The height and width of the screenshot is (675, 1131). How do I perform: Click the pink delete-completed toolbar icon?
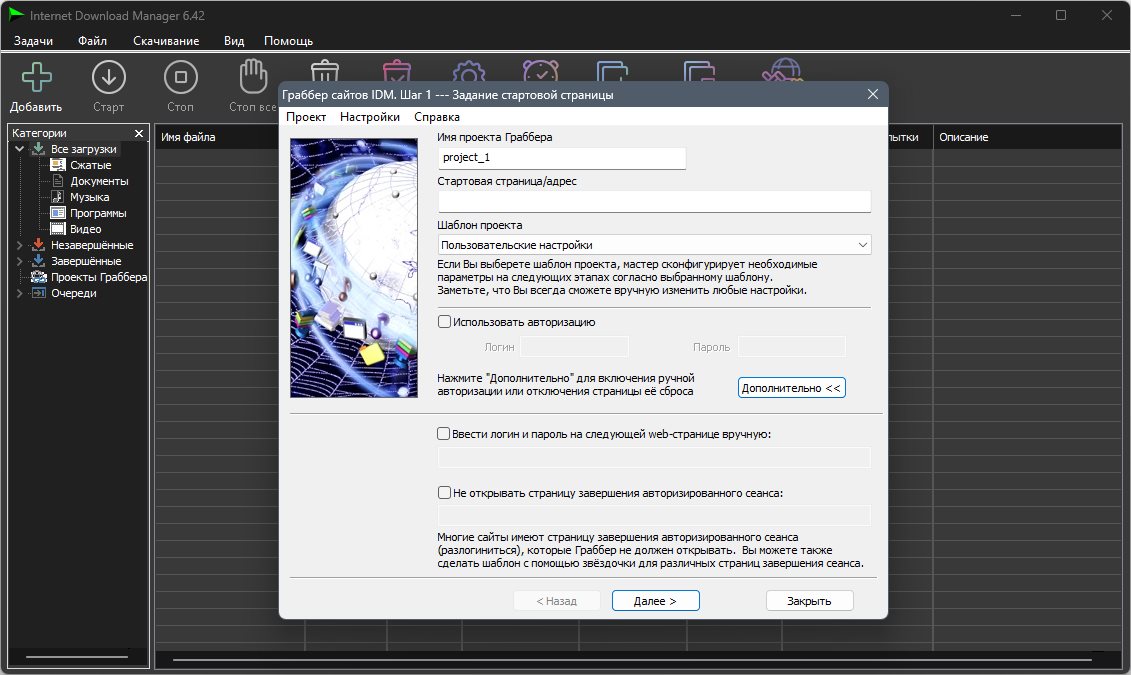tap(397, 71)
